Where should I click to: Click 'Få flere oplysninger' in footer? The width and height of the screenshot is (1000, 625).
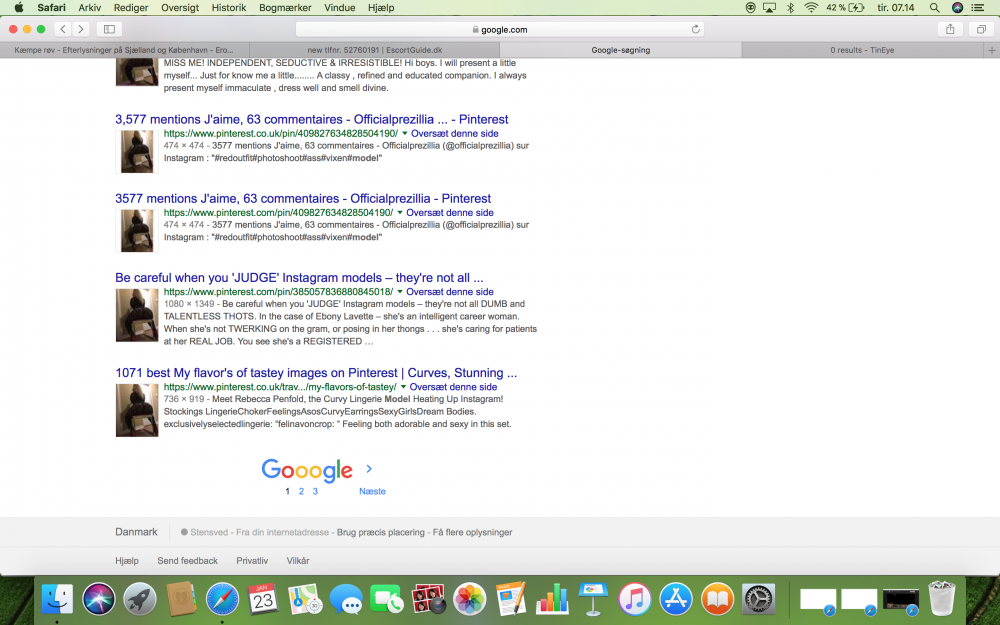(472, 532)
